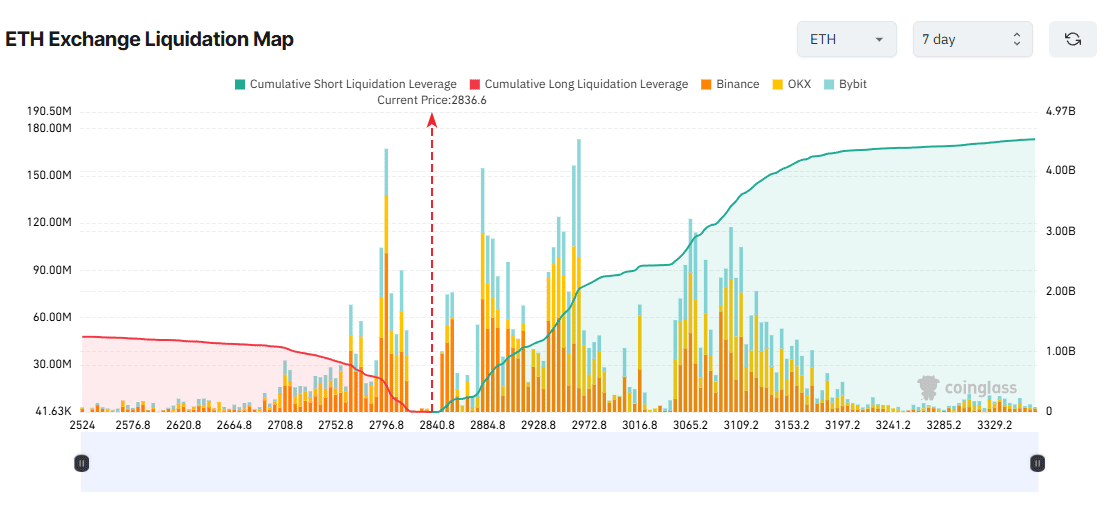Click the 3065.2 x-axis label

691,425
